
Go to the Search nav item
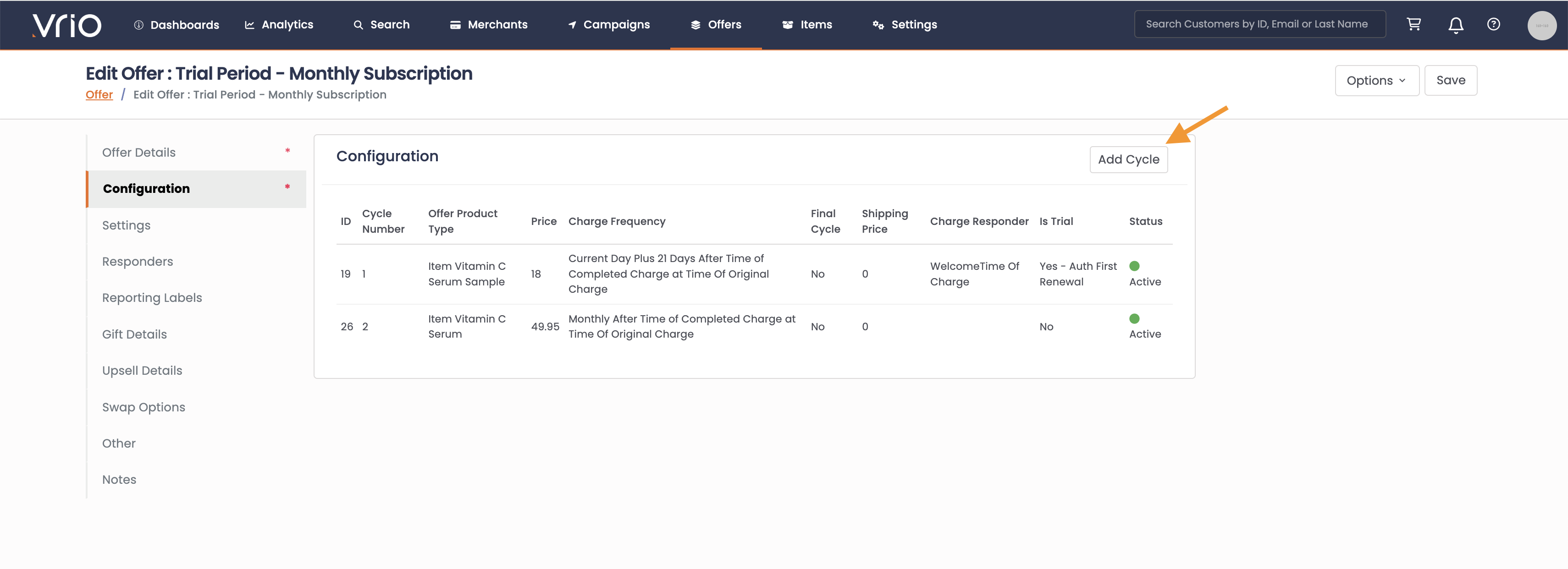(381, 25)
